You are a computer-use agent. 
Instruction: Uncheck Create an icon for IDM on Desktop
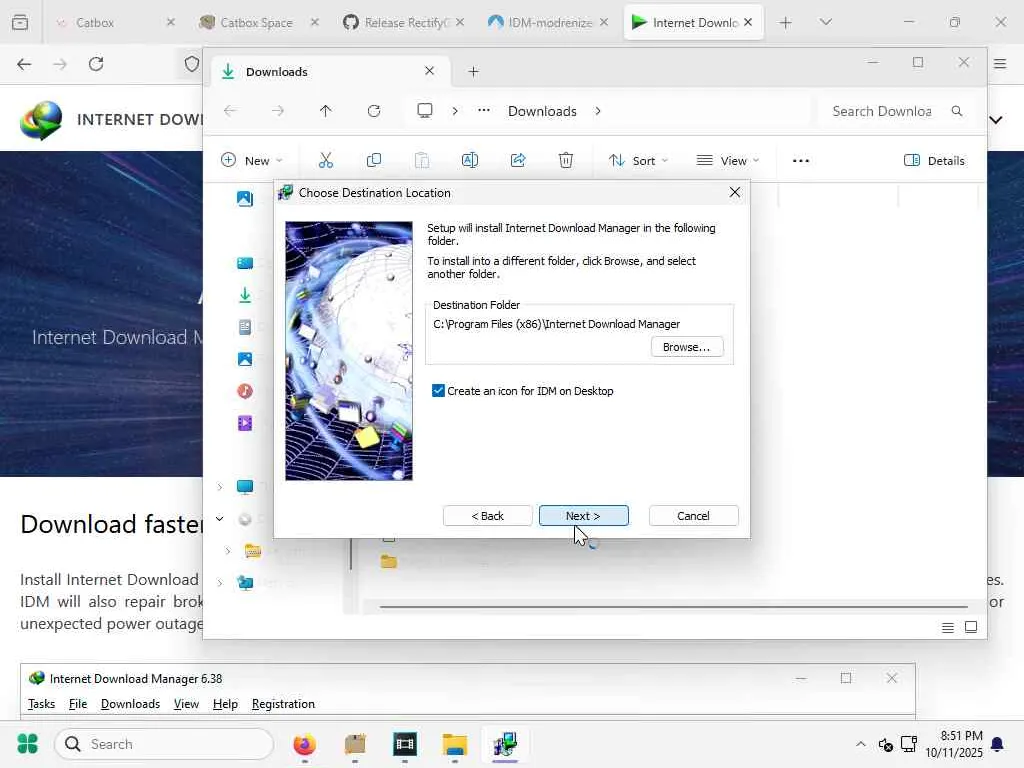pos(438,391)
